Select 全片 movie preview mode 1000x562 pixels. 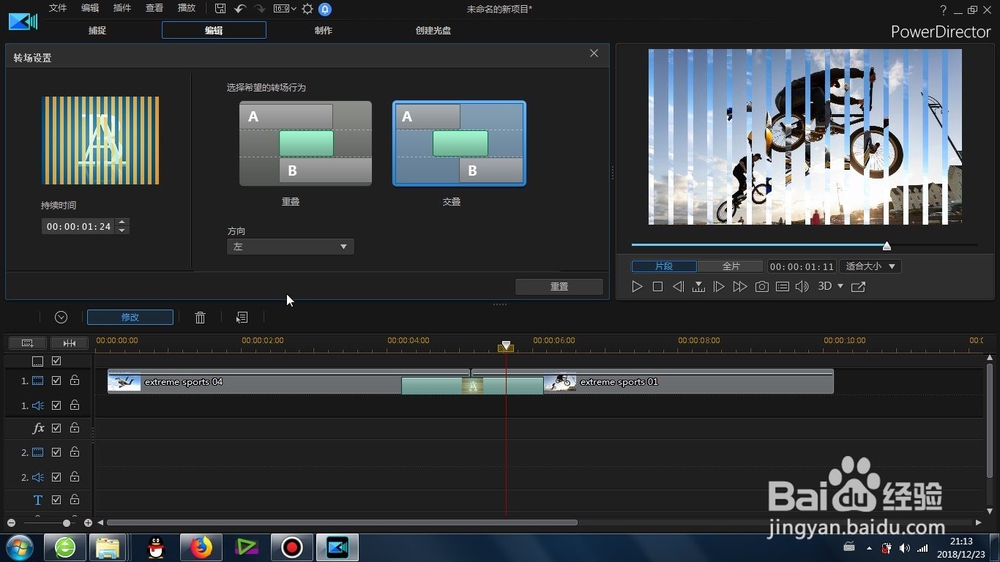[731, 266]
